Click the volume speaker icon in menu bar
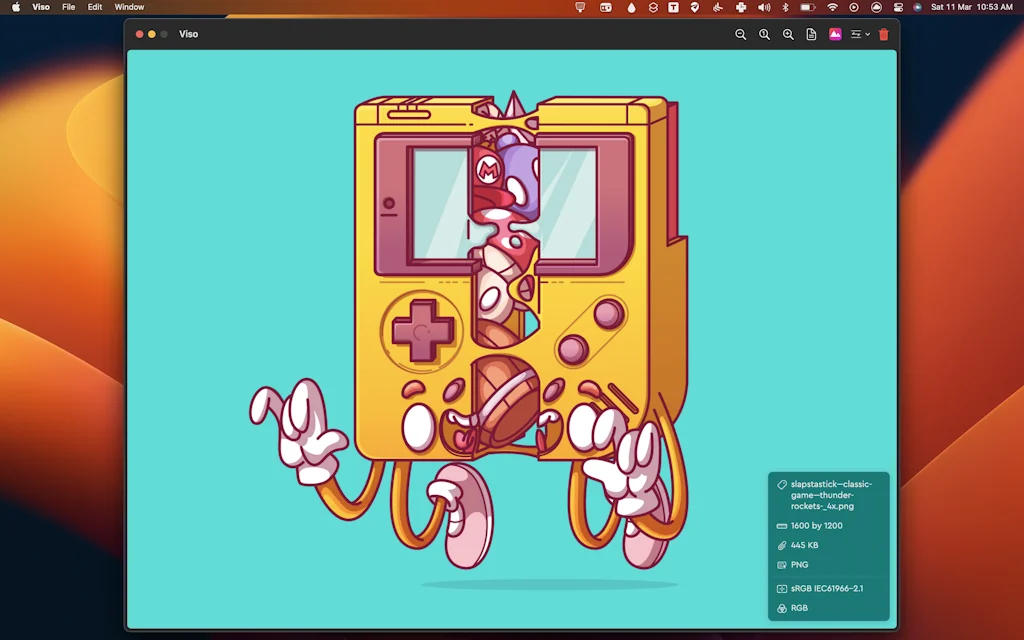1024x640 pixels. pyautogui.click(x=764, y=7)
